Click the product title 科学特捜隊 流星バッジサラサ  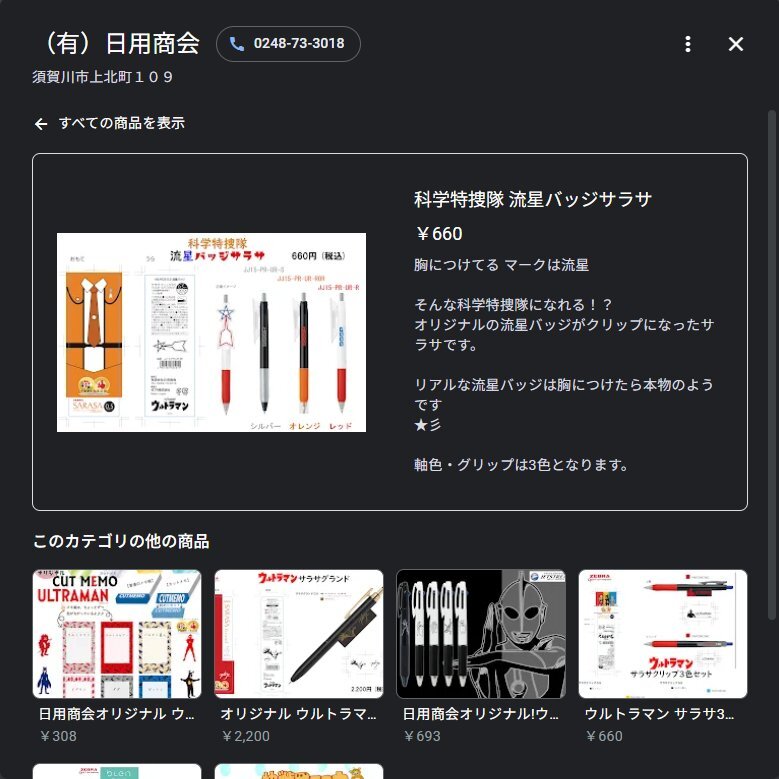pyautogui.click(x=533, y=199)
